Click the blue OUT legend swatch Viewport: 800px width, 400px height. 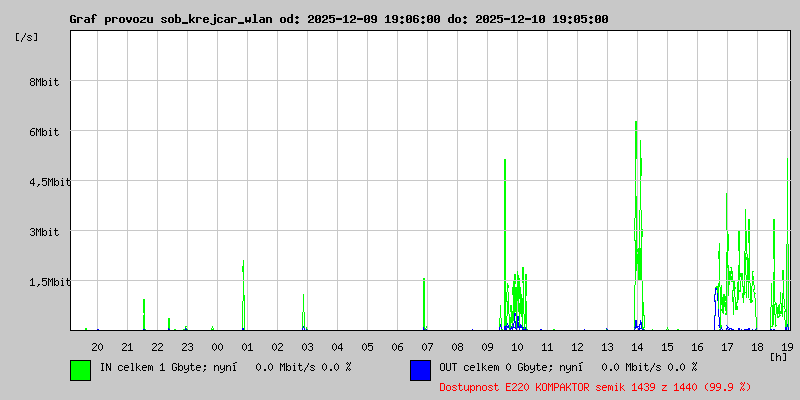pos(420,370)
